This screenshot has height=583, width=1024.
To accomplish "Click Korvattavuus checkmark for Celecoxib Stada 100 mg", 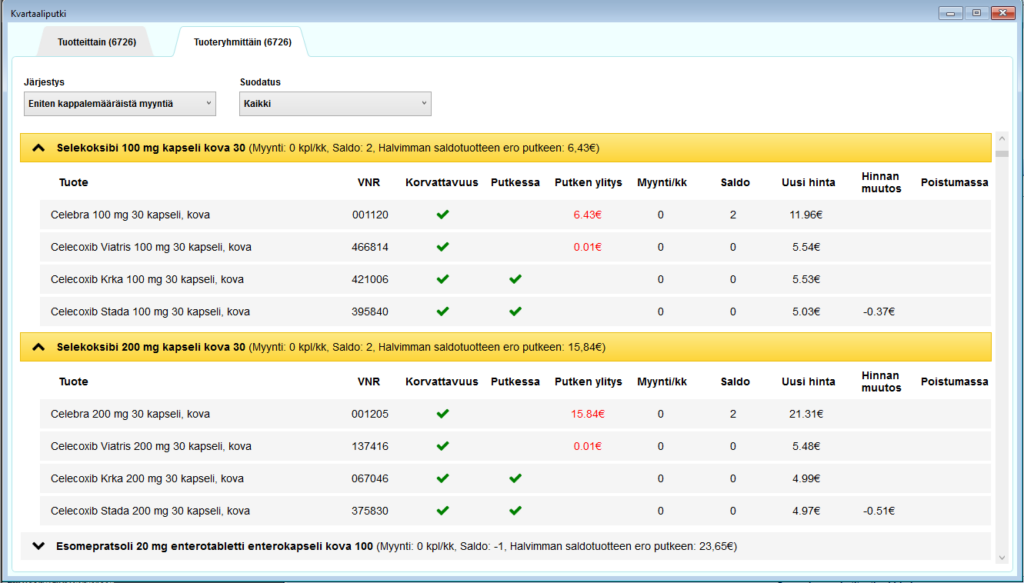I will [x=443, y=311].
